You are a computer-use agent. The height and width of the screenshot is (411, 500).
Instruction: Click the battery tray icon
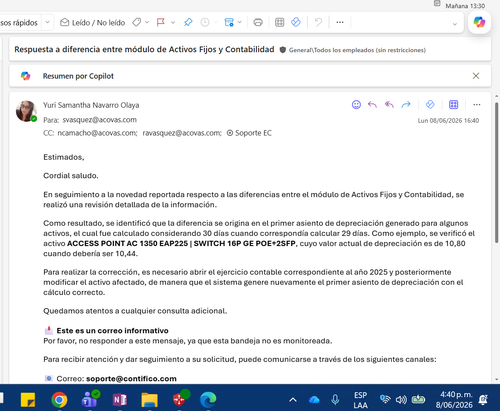click(418, 399)
